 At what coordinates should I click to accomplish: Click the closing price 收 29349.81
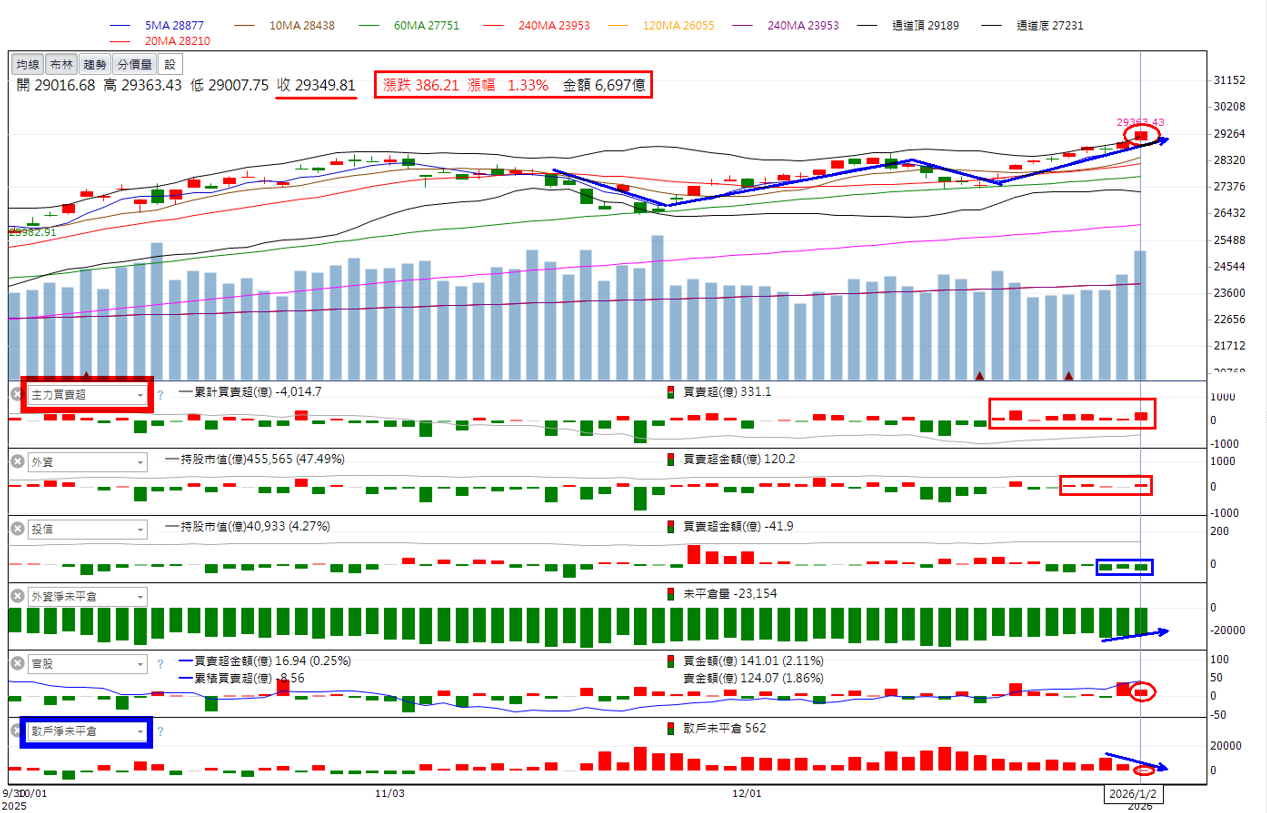point(316,85)
